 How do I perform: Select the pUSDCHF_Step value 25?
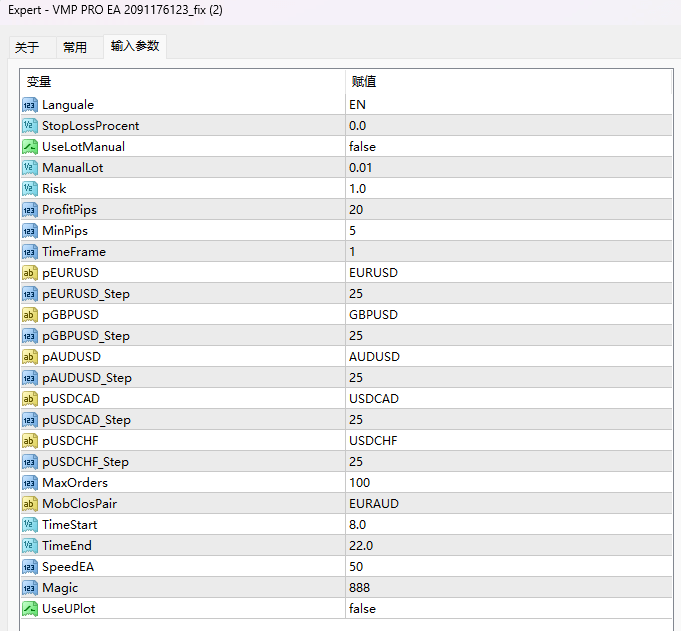(x=356, y=462)
